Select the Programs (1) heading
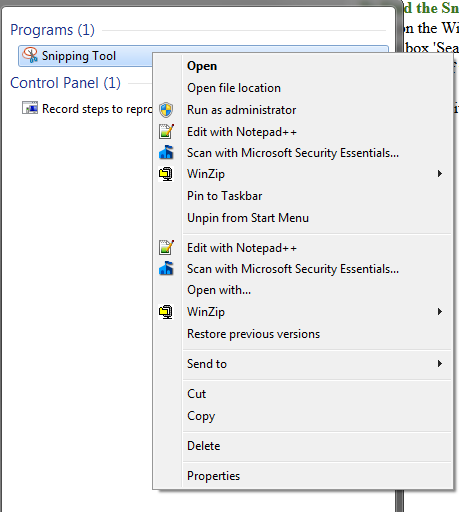The image size is (459, 512). 52,30
